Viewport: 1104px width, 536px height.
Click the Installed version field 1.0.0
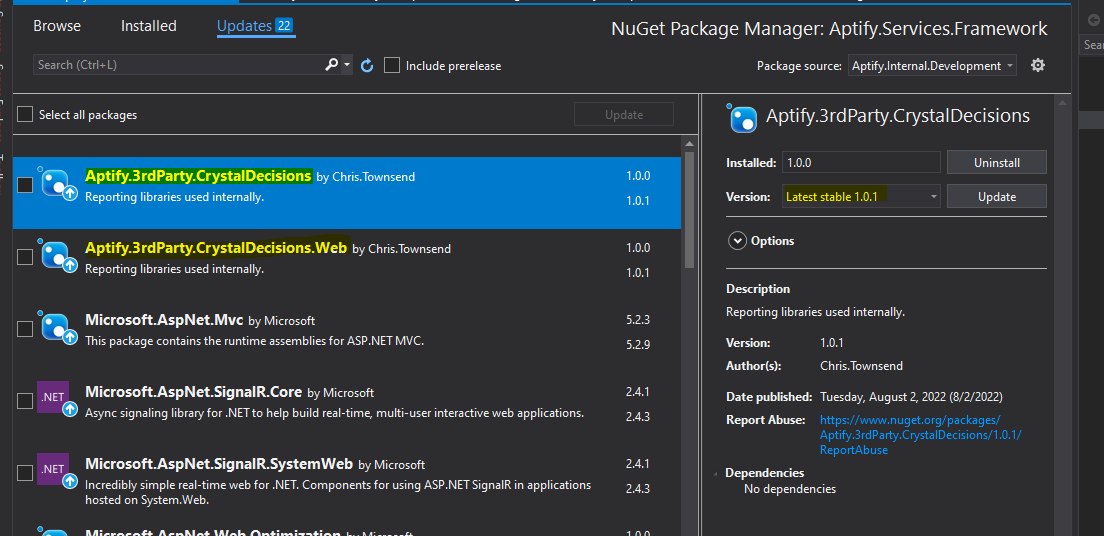click(861, 162)
